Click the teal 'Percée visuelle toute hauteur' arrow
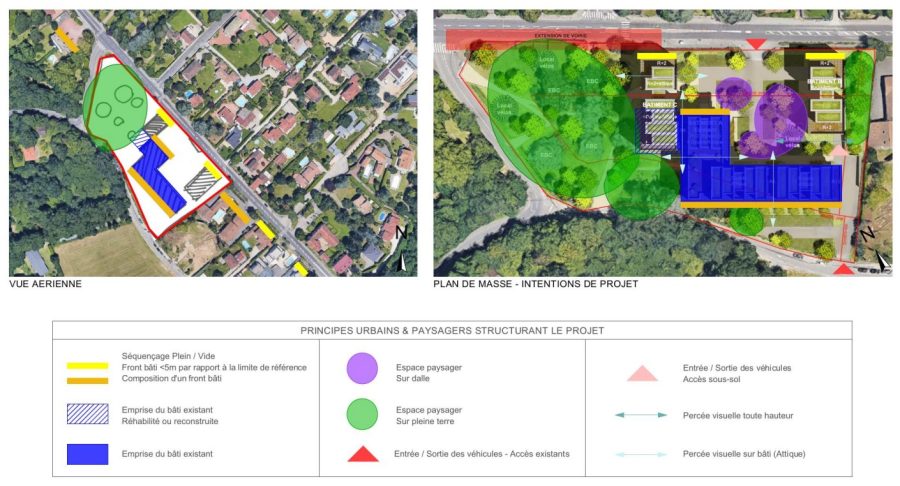Viewport: 900px width, 486px height. click(641, 415)
